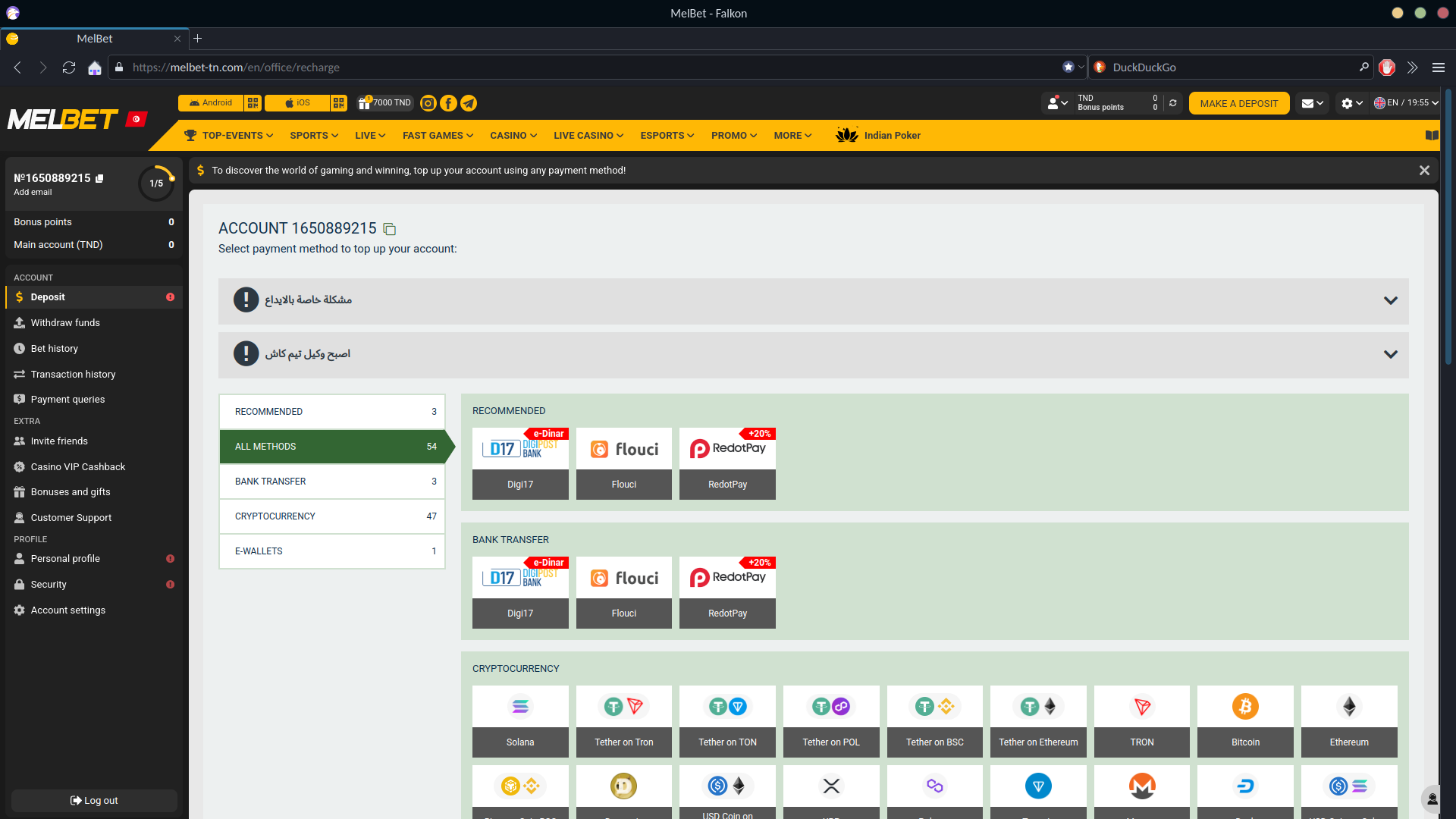Click the 7000 TND gift bonus icon
1456x819 pixels.
pos(384,103)
